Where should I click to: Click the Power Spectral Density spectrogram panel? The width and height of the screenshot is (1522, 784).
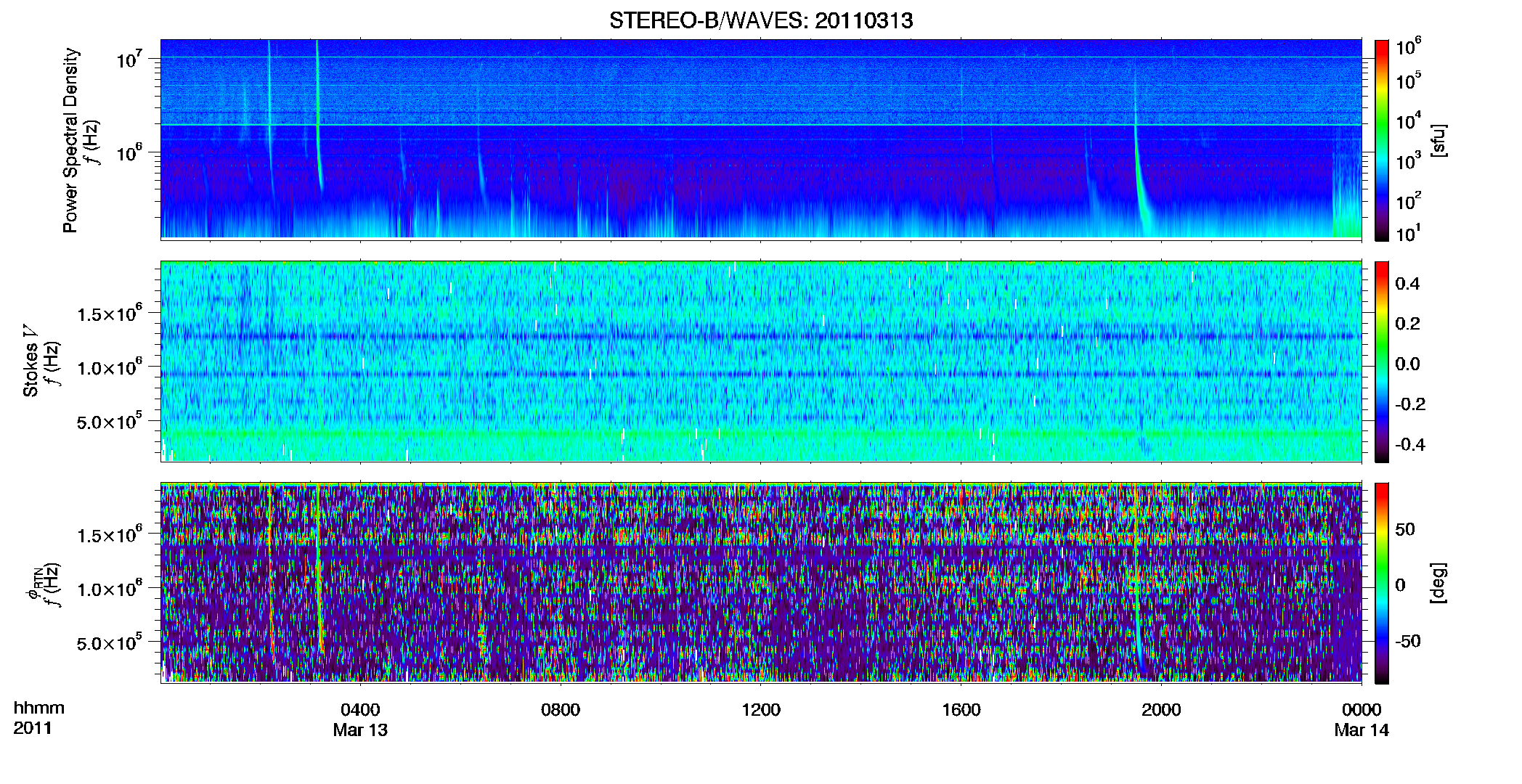(x=761, y=139)
